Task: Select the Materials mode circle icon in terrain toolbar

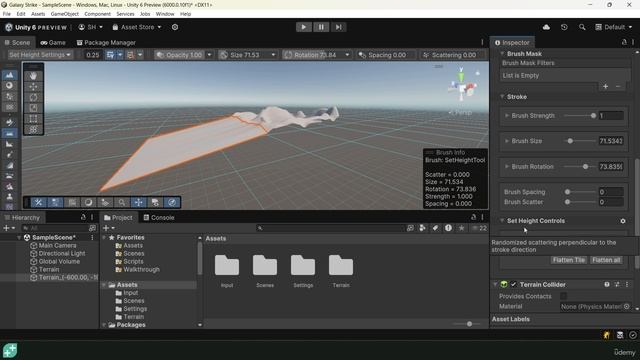Action: point(9,86)
